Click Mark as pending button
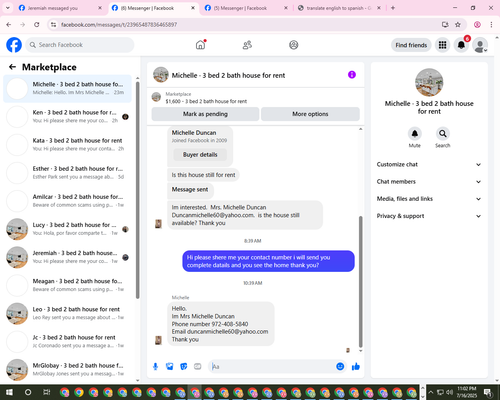The height and width of the screenshot is (400, 500). 205,114
